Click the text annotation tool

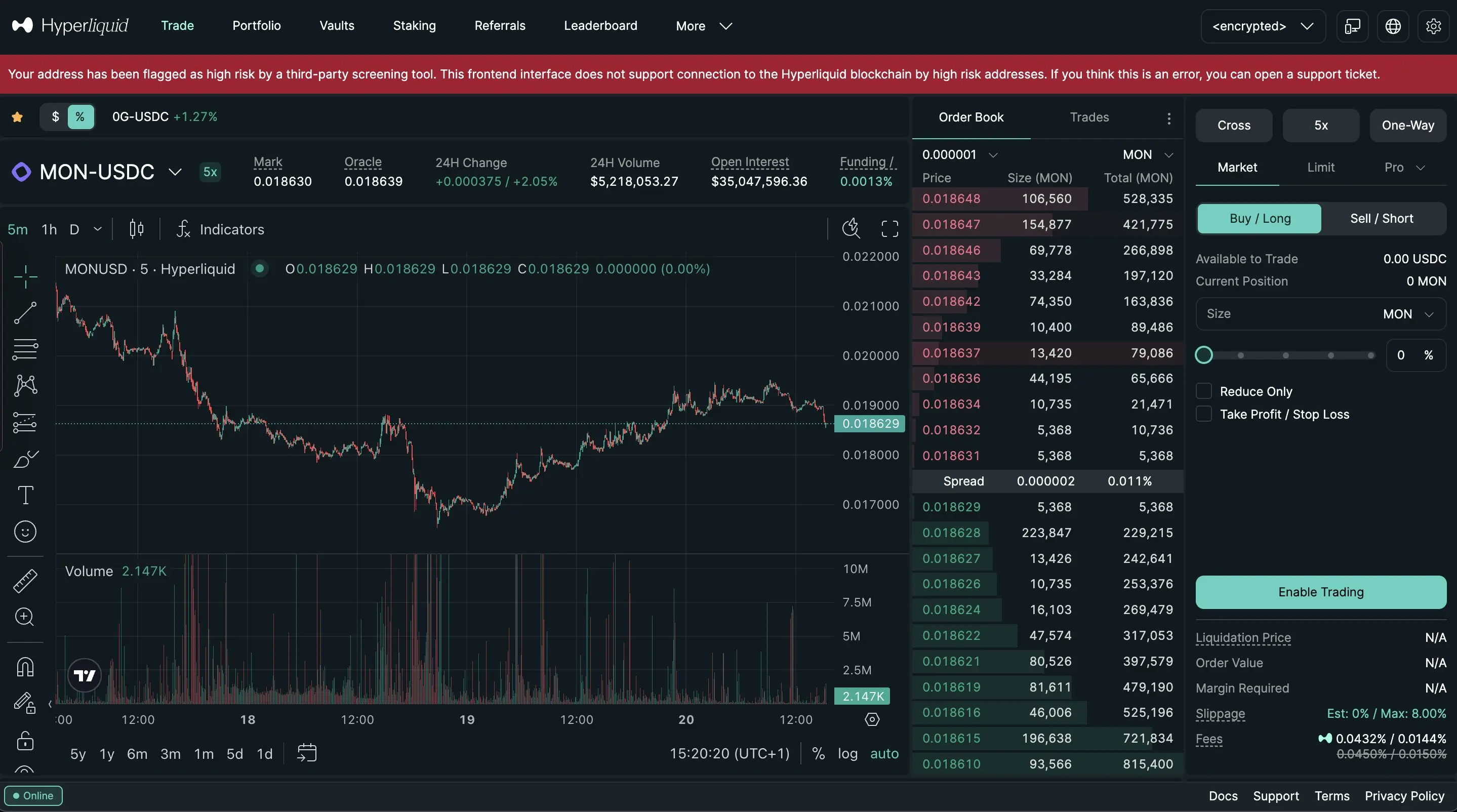(x=25, y=495)
